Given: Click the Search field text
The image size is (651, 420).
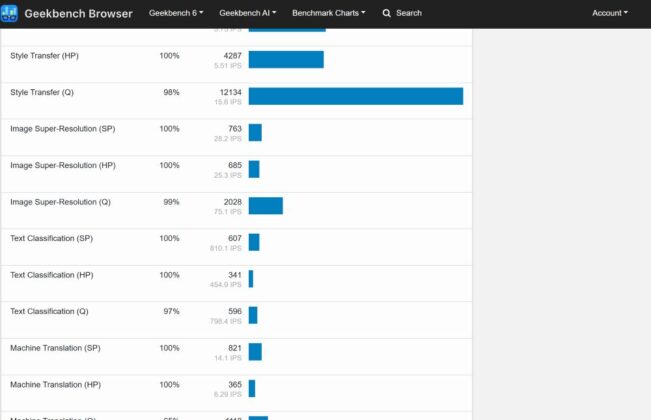Looking at the screenshot, I should tap(409, 13).
